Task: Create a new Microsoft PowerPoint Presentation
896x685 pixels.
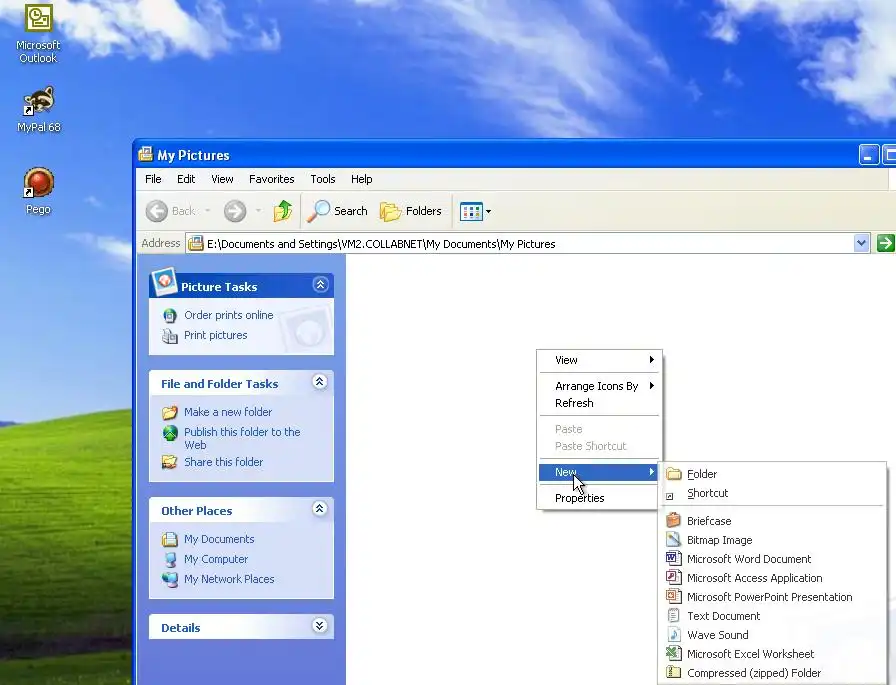Action: [772, 597]
